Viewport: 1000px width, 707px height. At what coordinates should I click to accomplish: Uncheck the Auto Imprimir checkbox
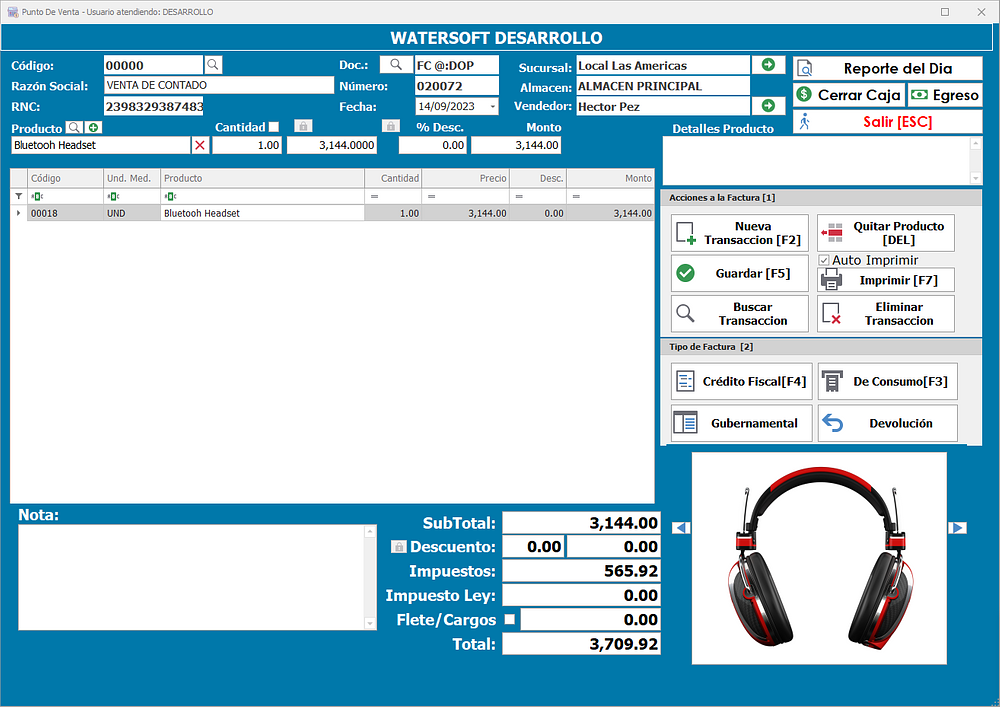click(x=824, y=260)
